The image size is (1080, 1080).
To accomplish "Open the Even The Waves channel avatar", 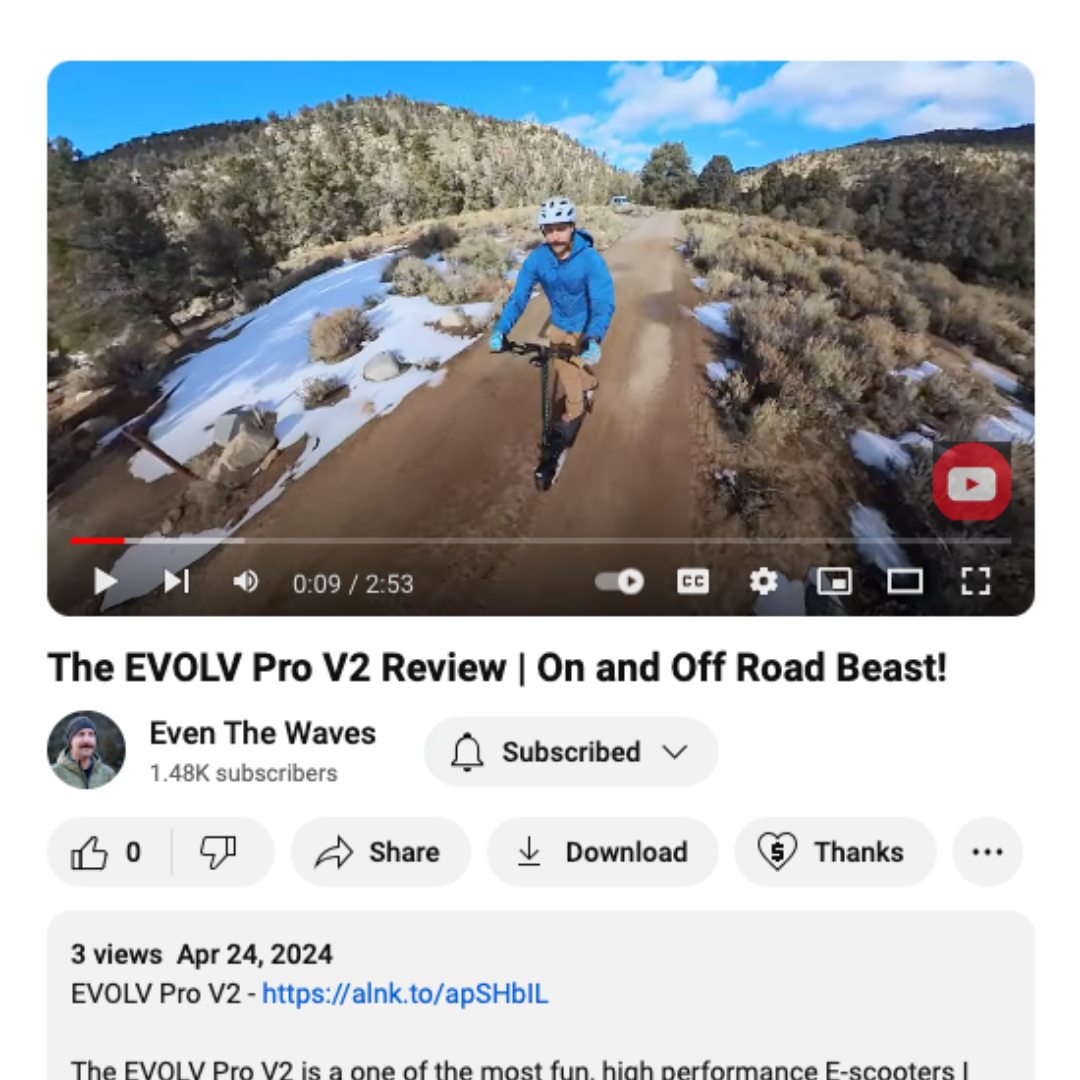I will pyautogui.click(x=86, y=750).
